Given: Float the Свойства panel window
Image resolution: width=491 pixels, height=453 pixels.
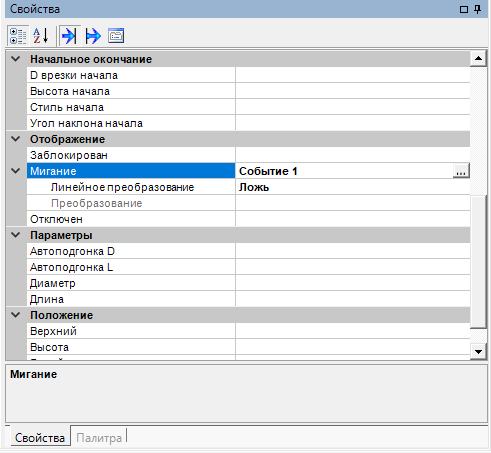Looking at the screenshot, I should pyautogui.click(x=464, y=9).
